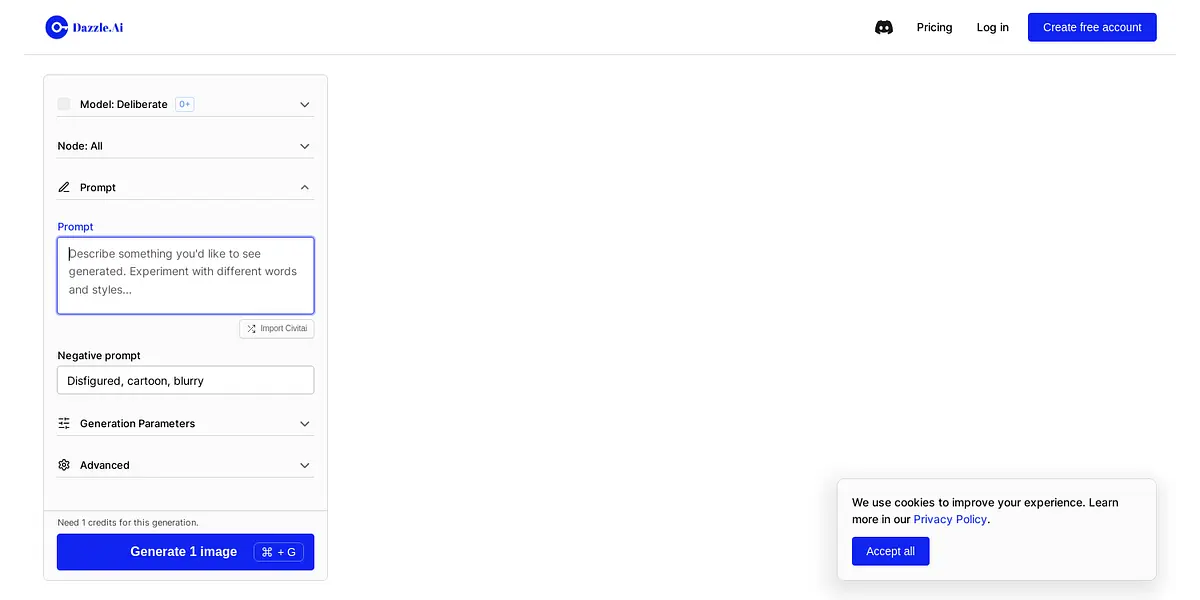Select Log in from the header

coord(992,27)
